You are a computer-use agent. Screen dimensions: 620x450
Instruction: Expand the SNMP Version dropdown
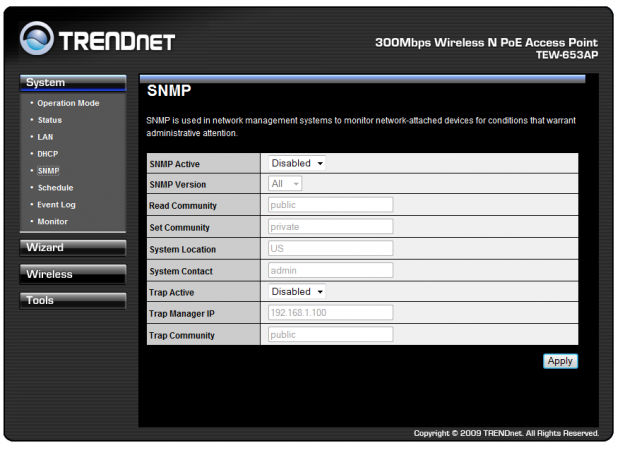[x=285, y=184]
